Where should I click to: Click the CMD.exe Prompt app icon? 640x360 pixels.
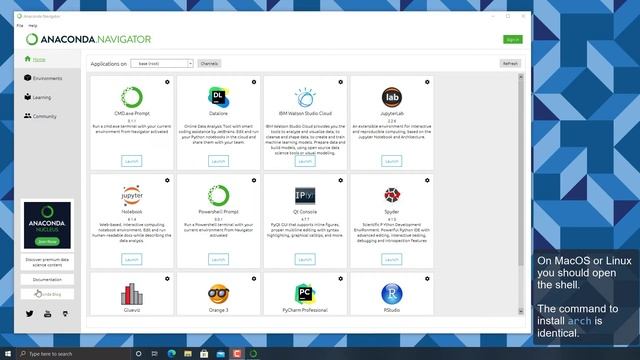[132, 97]
